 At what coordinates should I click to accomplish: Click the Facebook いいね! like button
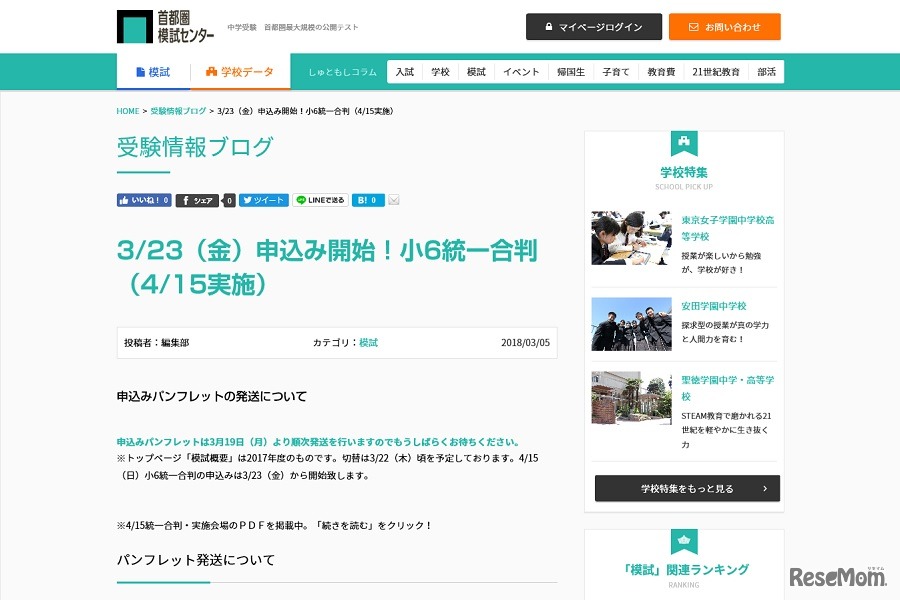(x=144, y=200)
